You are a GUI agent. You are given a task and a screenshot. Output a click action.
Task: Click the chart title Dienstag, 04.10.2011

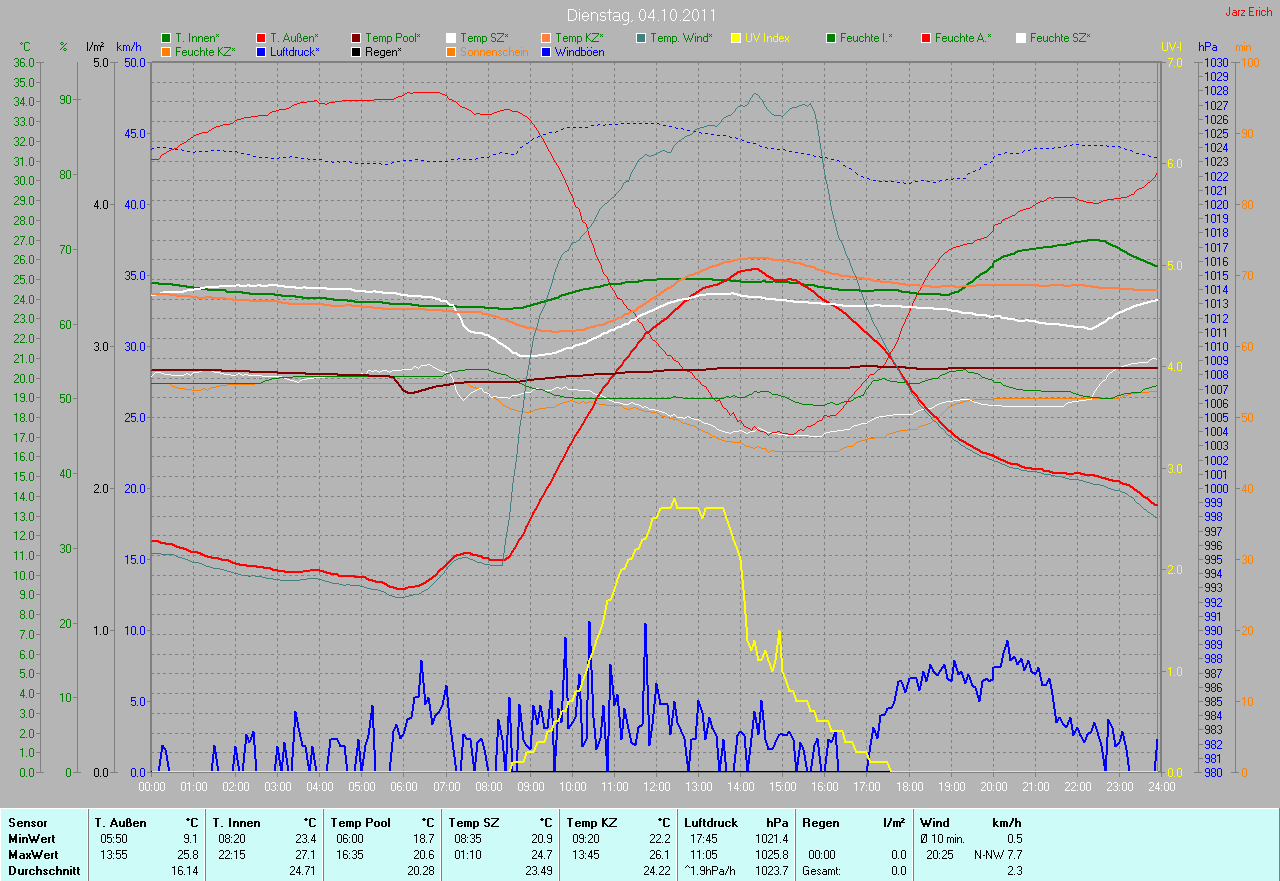(x=639, y=15)
